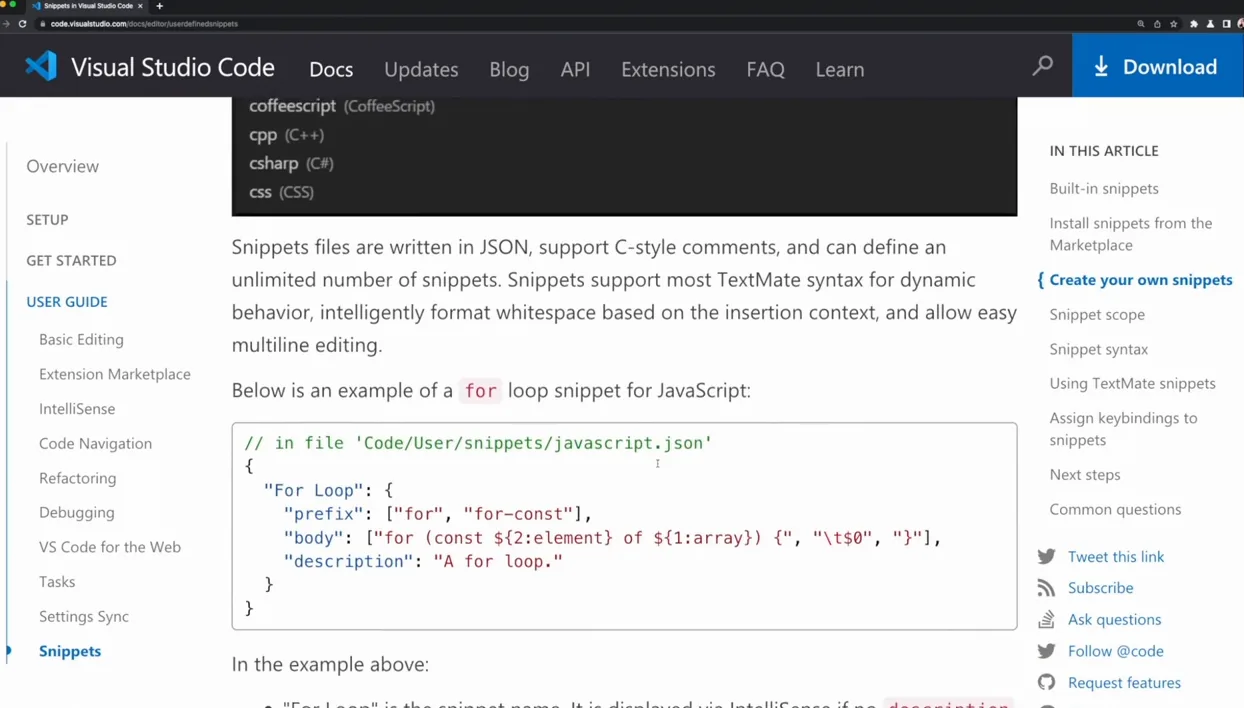Open Tasks in the sidebar
1244x708 pixels.
pyautogui.click(x=57, y=581)
